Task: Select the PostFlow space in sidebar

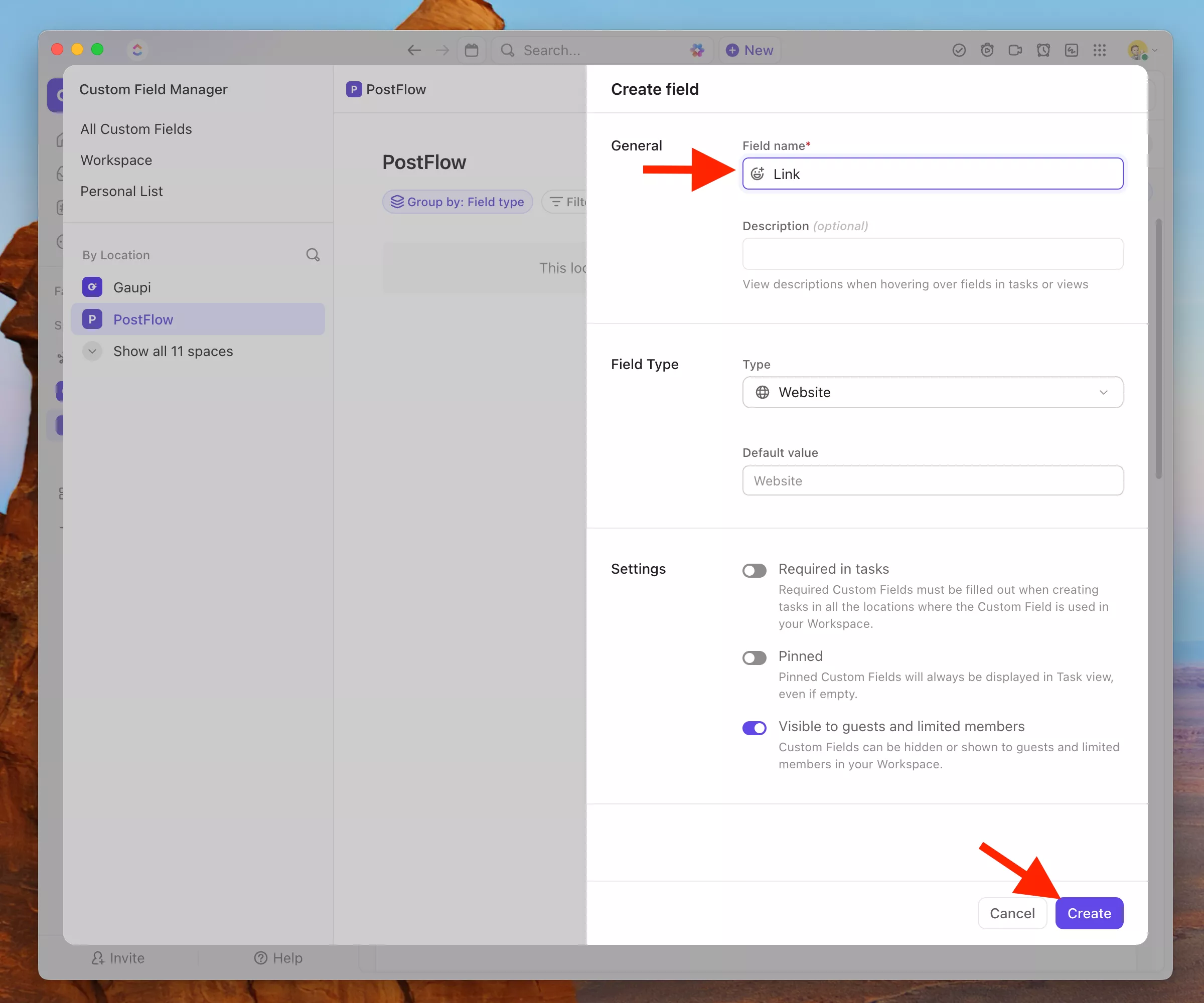Action: (x=198, y=319)
